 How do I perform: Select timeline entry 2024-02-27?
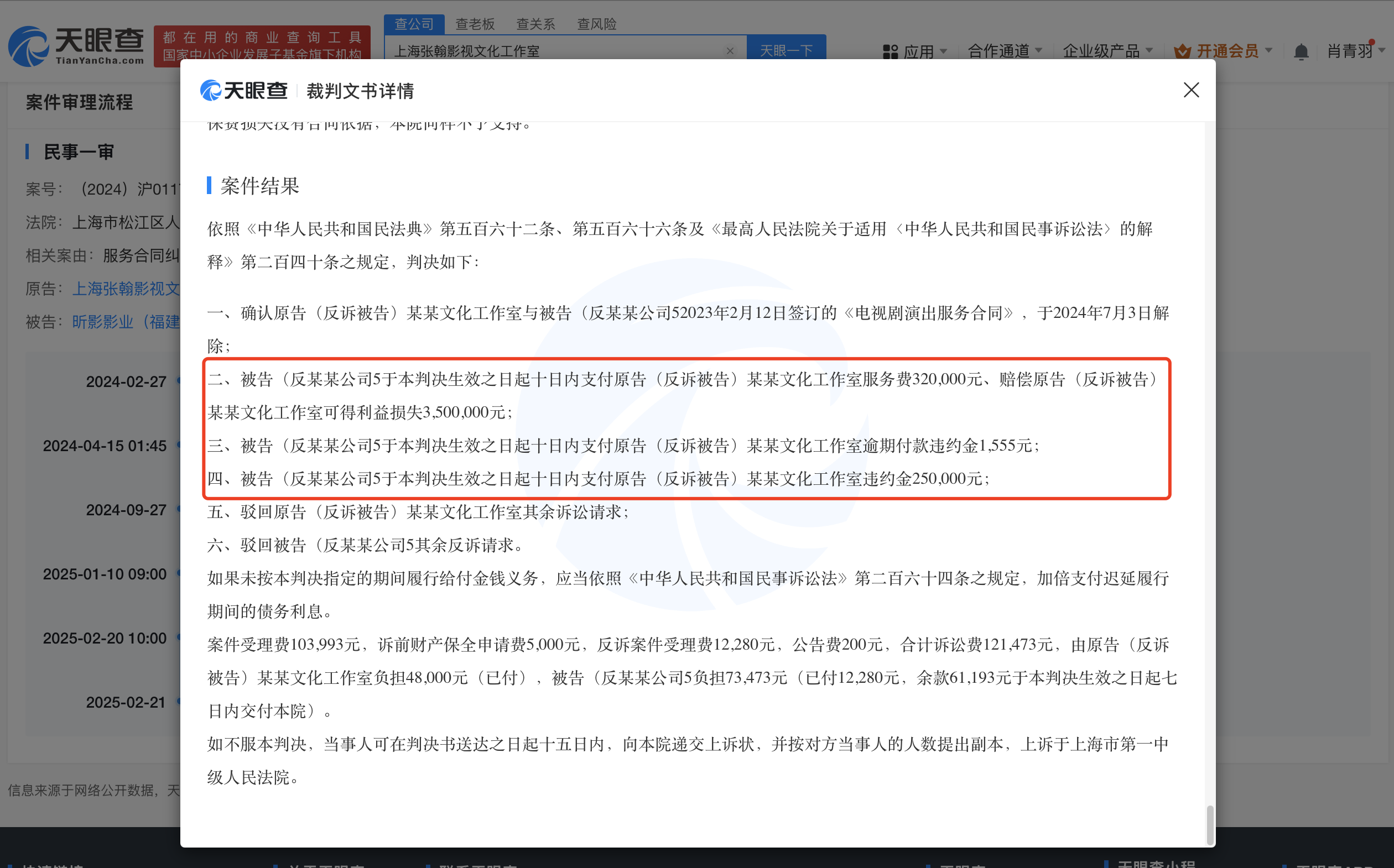point(126,382)
